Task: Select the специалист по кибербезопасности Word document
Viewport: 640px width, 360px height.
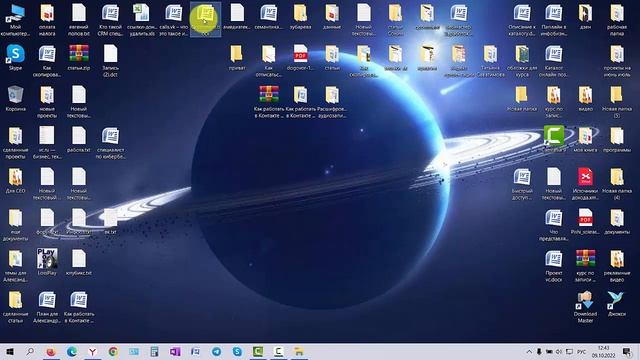Action: click(x=110, y=142)
